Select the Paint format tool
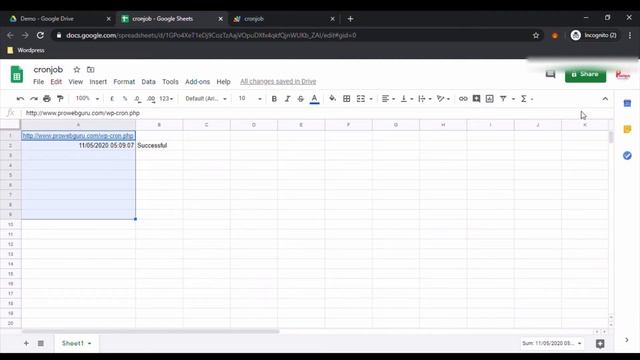Screen dimensions: 640x360 pos(60,99)
